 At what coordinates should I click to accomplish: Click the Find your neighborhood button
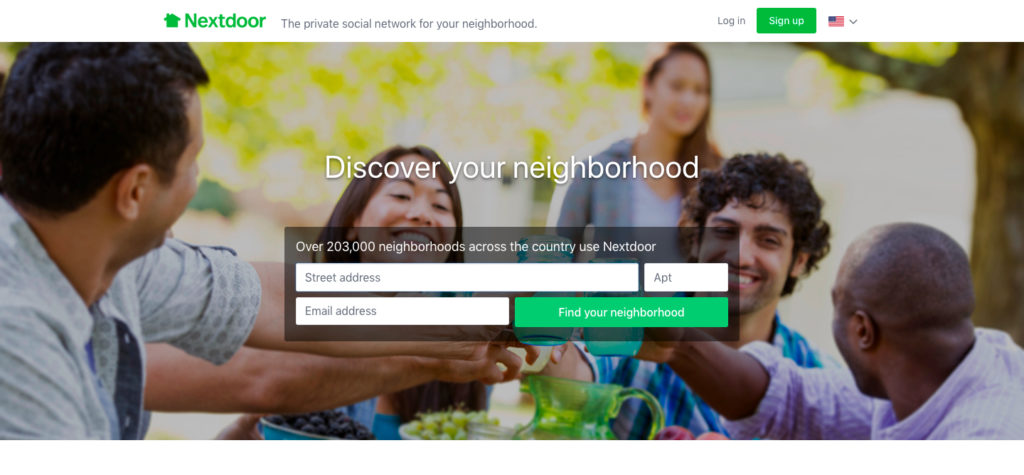tap(621, 312)
